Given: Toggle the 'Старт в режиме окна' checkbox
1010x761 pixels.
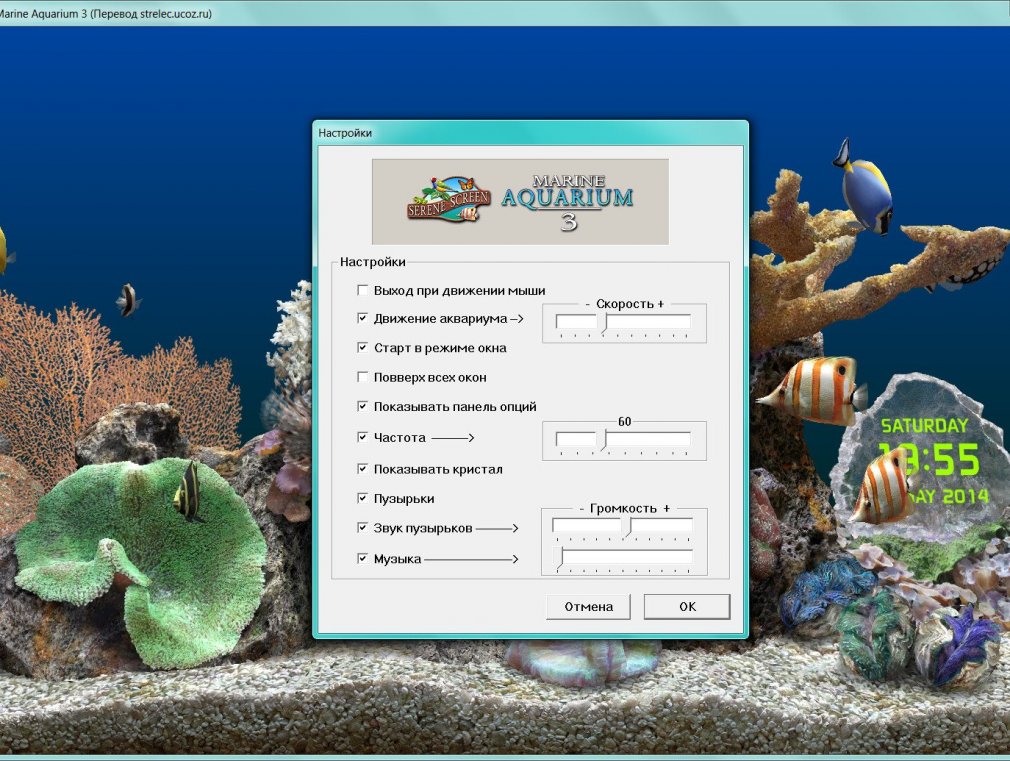Looking at the screenshot, I should [x=363, y=348].
